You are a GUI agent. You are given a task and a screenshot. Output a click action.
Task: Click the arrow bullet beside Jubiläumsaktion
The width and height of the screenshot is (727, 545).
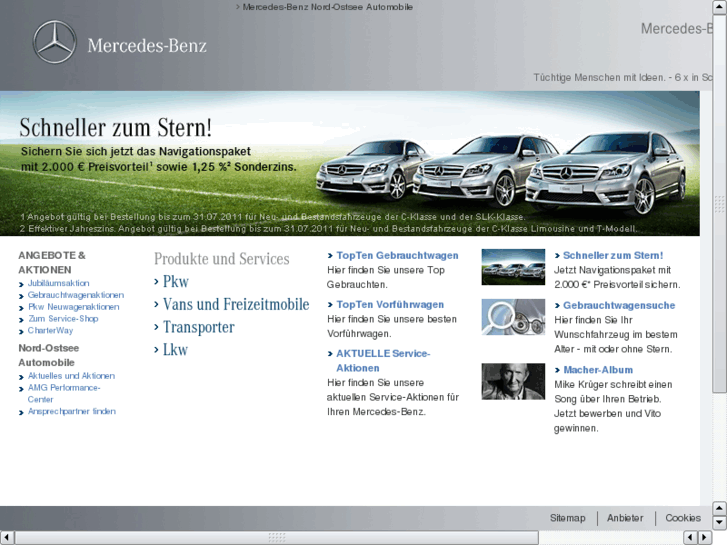21,284
